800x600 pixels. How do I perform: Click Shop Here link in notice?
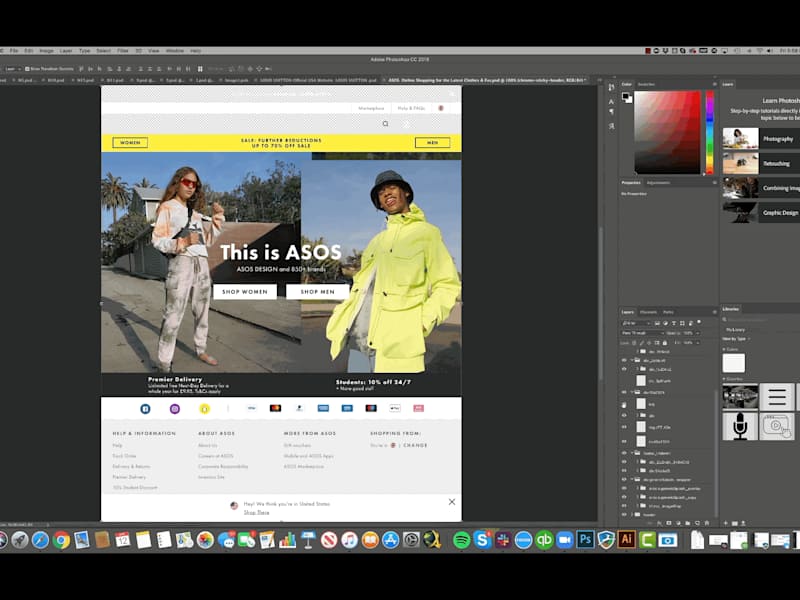tap(256, 512)
